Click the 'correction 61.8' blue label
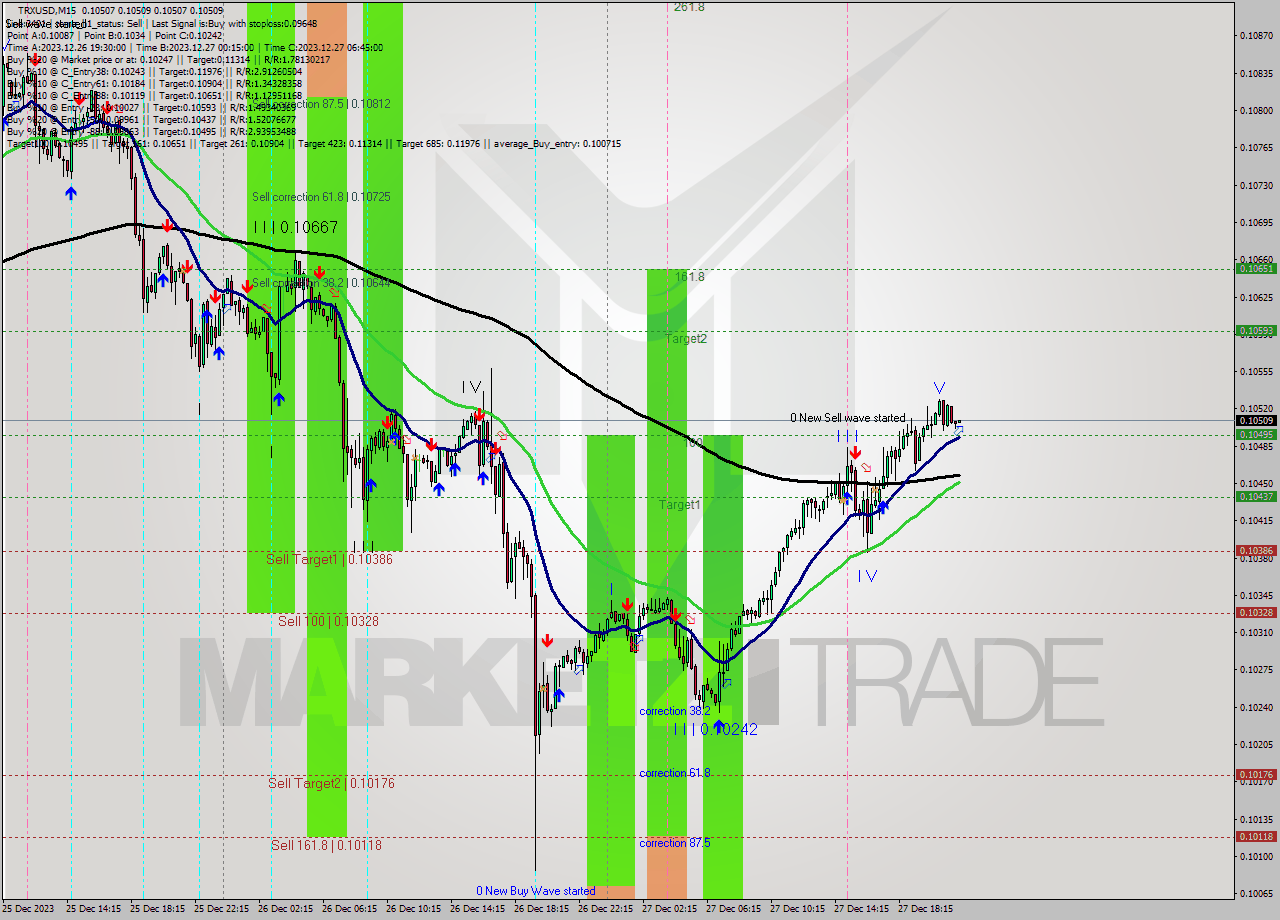Viewport: 1280px width, 920px height. (675, 773)
